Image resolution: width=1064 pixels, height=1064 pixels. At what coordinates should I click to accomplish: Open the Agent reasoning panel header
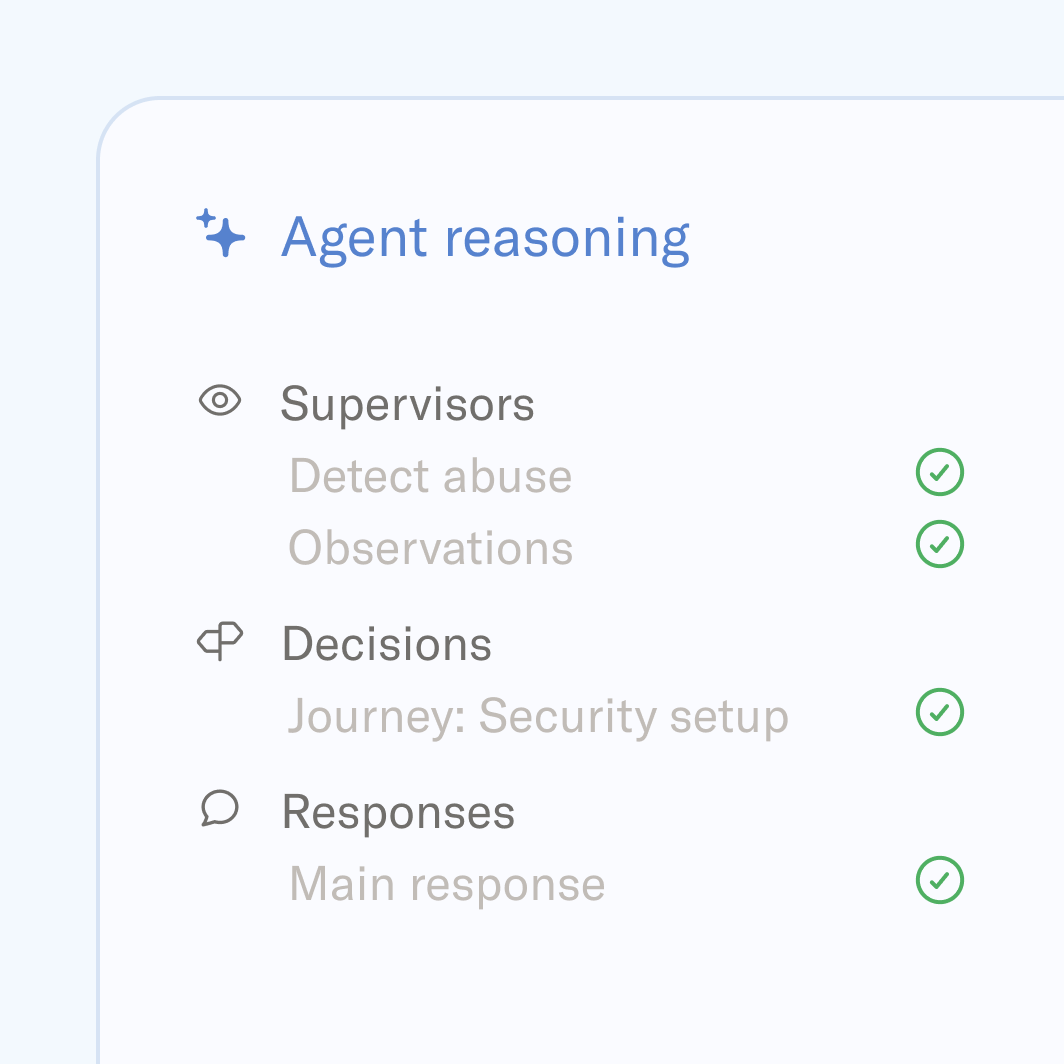coord(486,237)
